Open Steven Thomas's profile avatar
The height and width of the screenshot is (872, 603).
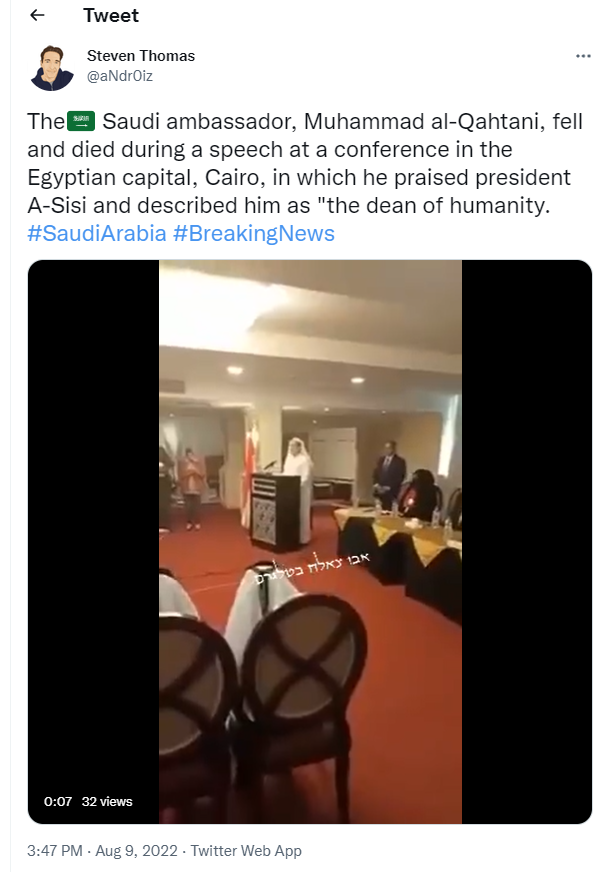52,68
